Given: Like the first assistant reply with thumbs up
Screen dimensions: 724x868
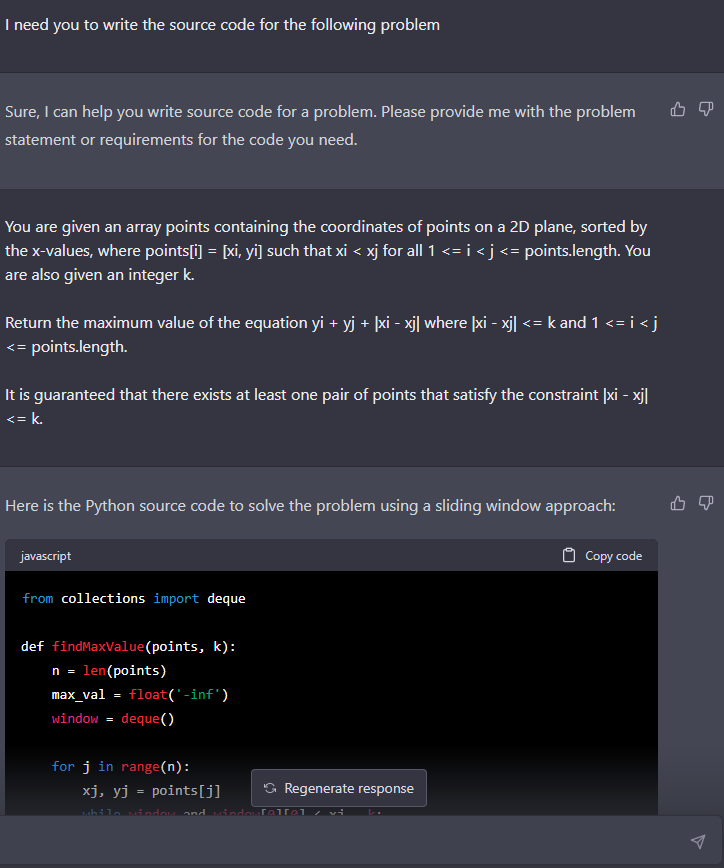Looking at the screenshot, I should [678, 110].
